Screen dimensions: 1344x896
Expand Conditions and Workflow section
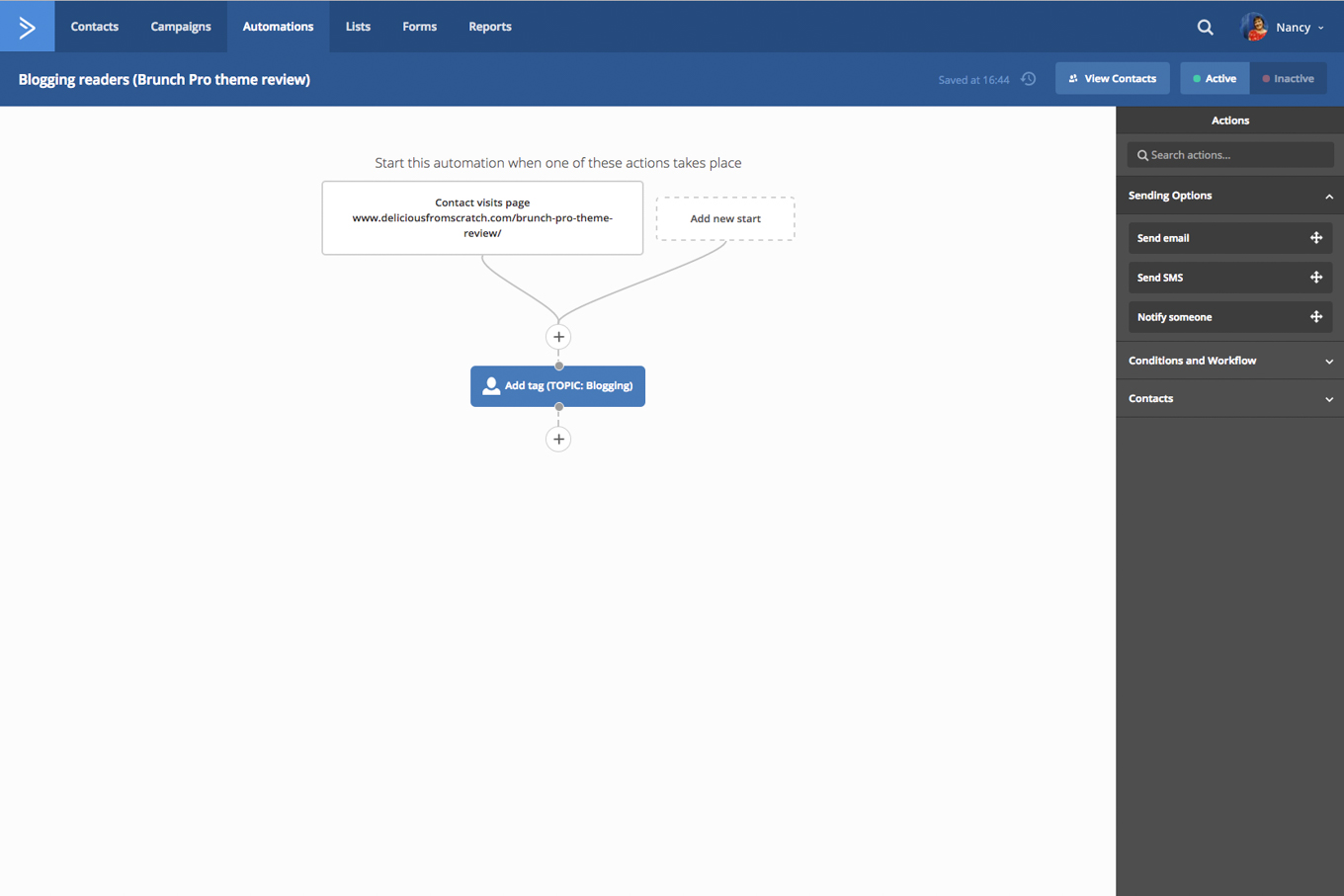coord(1328,362)
